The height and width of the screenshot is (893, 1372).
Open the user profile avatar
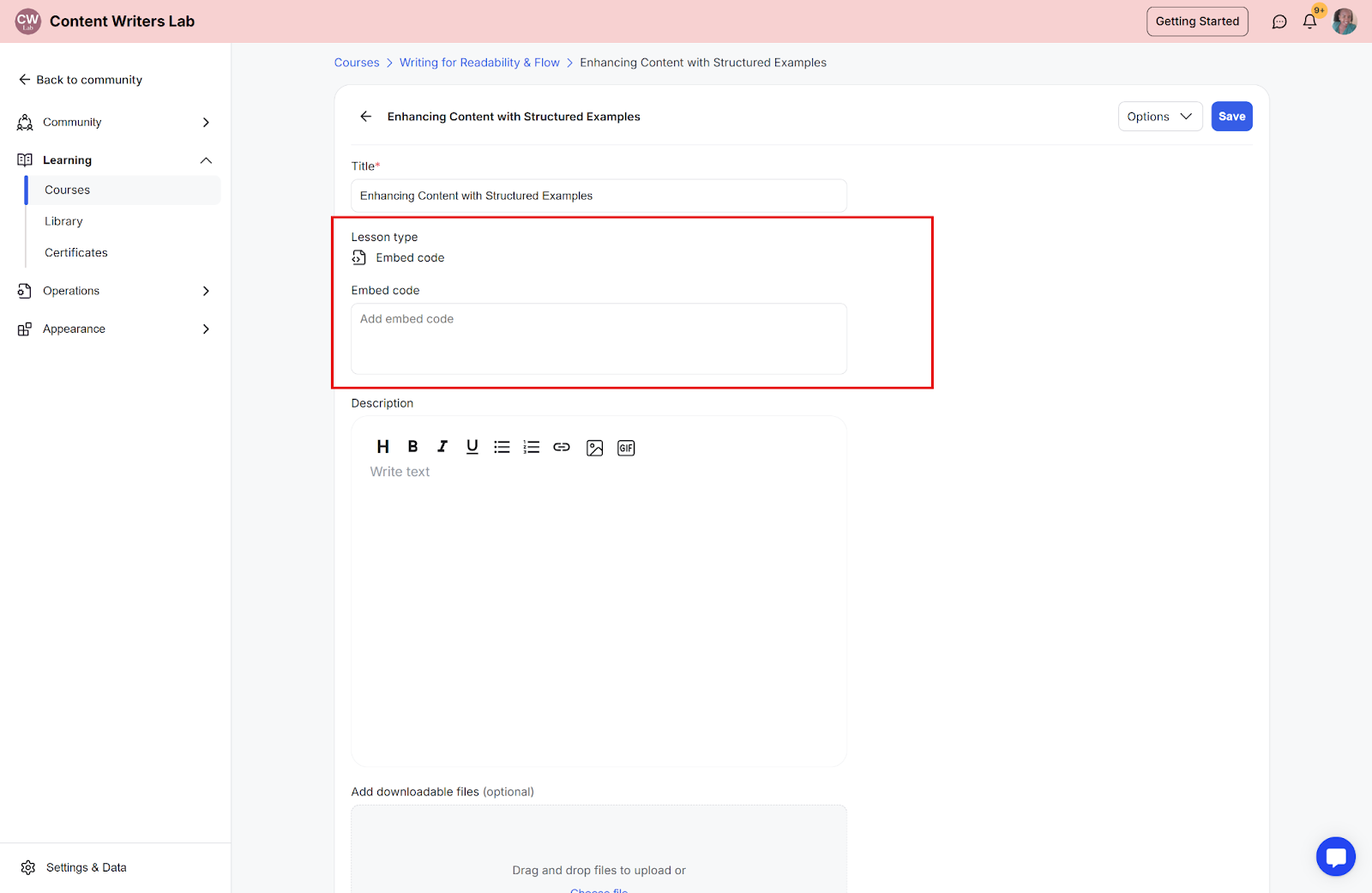(x=1344, y=21)
